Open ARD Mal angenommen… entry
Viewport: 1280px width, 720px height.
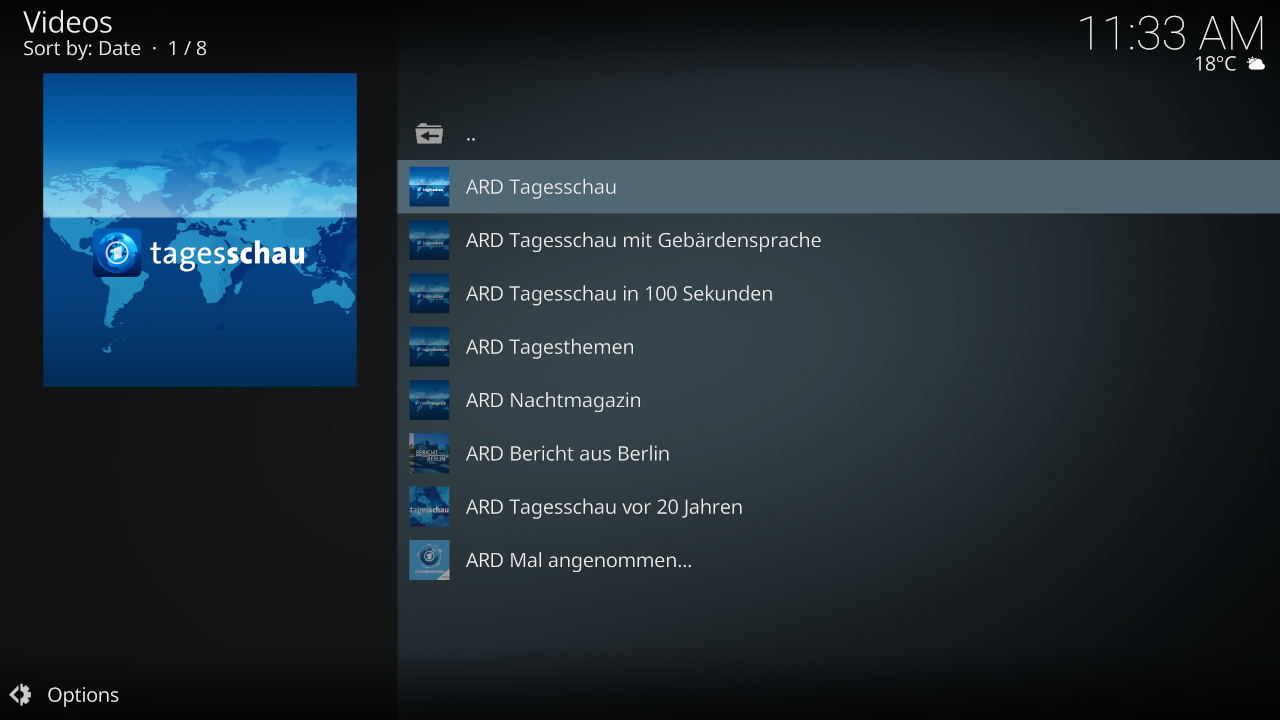point(578,560)
